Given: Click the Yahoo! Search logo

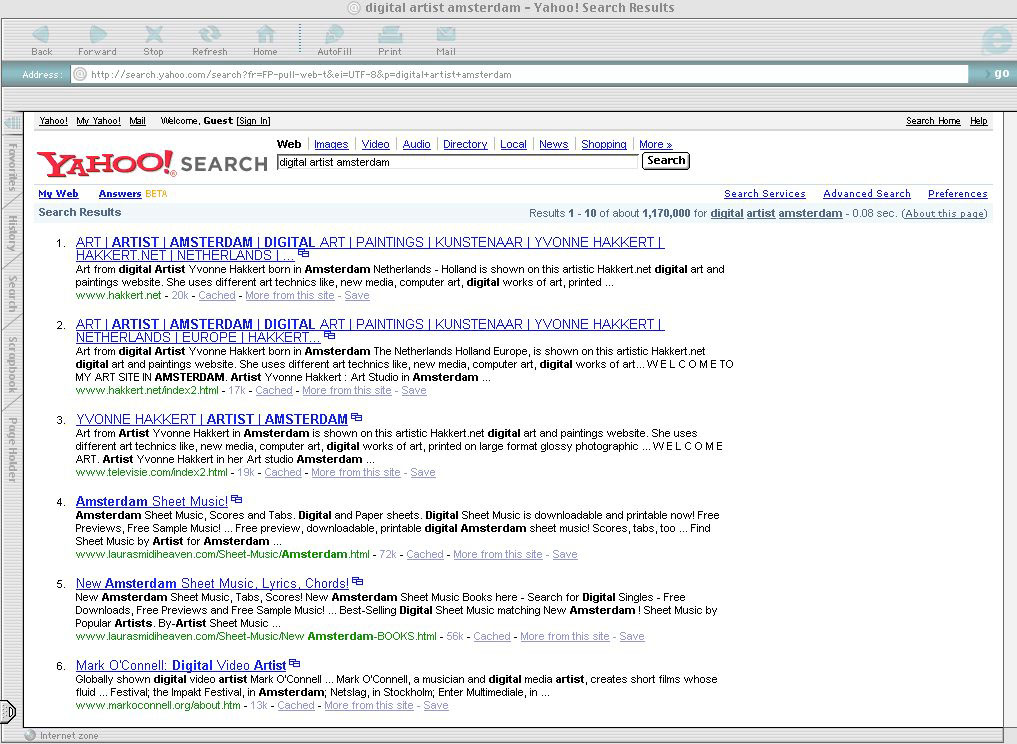Looking at the screenshot, I should [152, 163].
